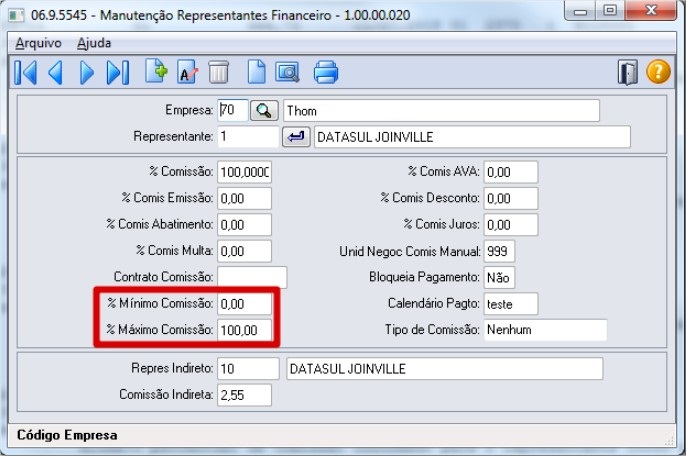Click the % Mínimo Comissão field

[x=244, y=304]
